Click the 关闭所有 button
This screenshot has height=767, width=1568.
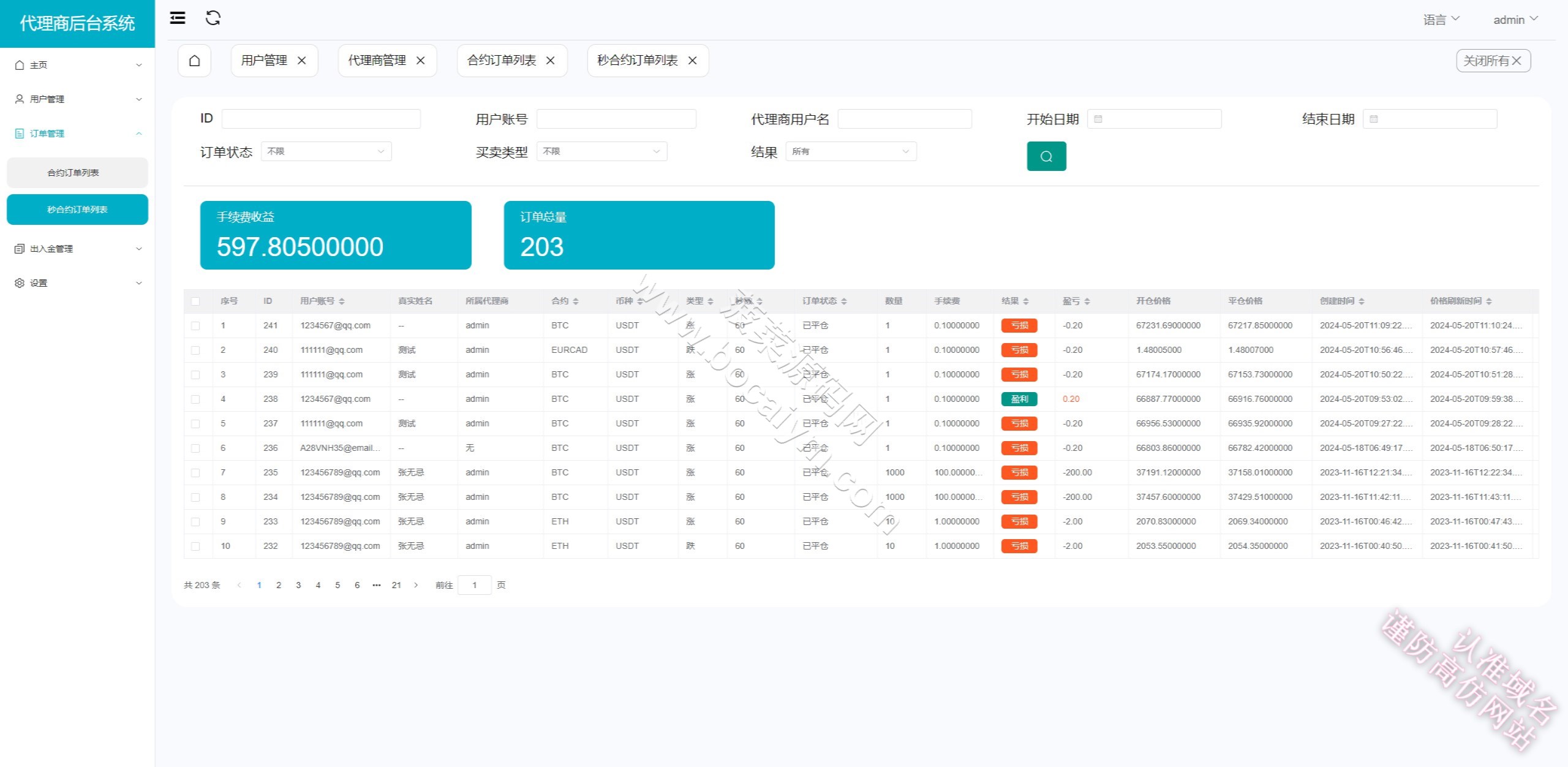point(1493,61)
